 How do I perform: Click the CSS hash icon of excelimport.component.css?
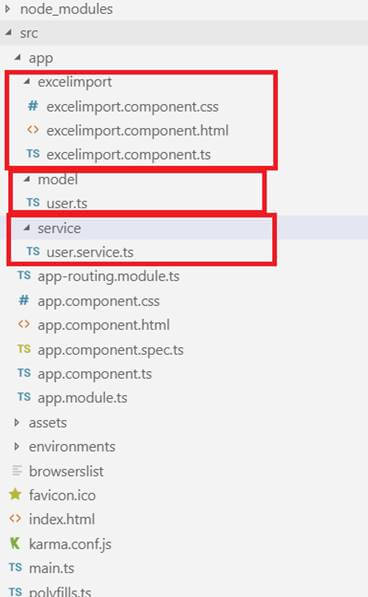click(x=33, y=105)
